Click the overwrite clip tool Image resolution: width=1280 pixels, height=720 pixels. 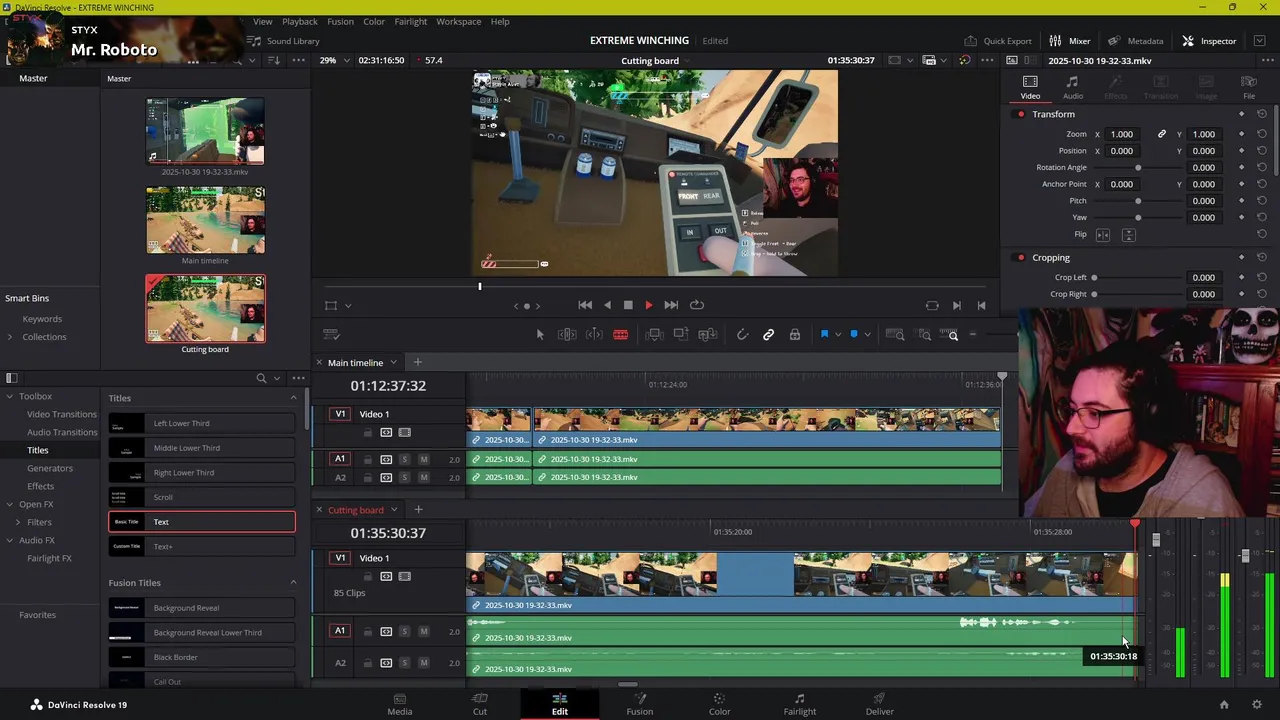(681, 335)
